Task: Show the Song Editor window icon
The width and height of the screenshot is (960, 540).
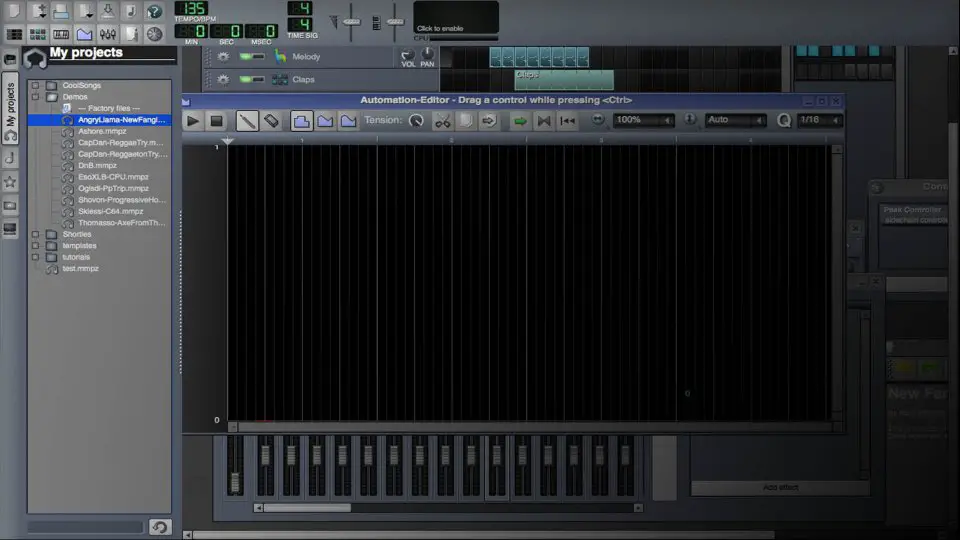Action: click(x=13, y=34)
